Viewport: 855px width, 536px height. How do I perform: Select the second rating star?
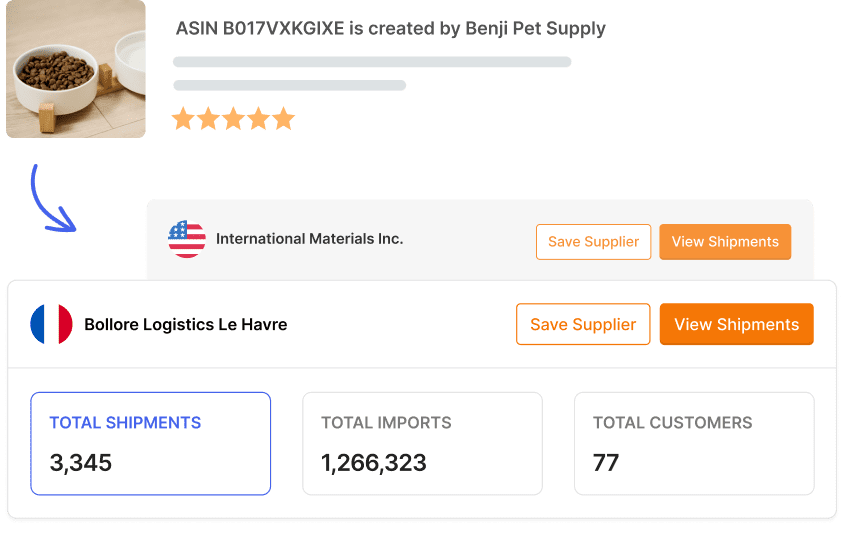click(x=208, y=120)
